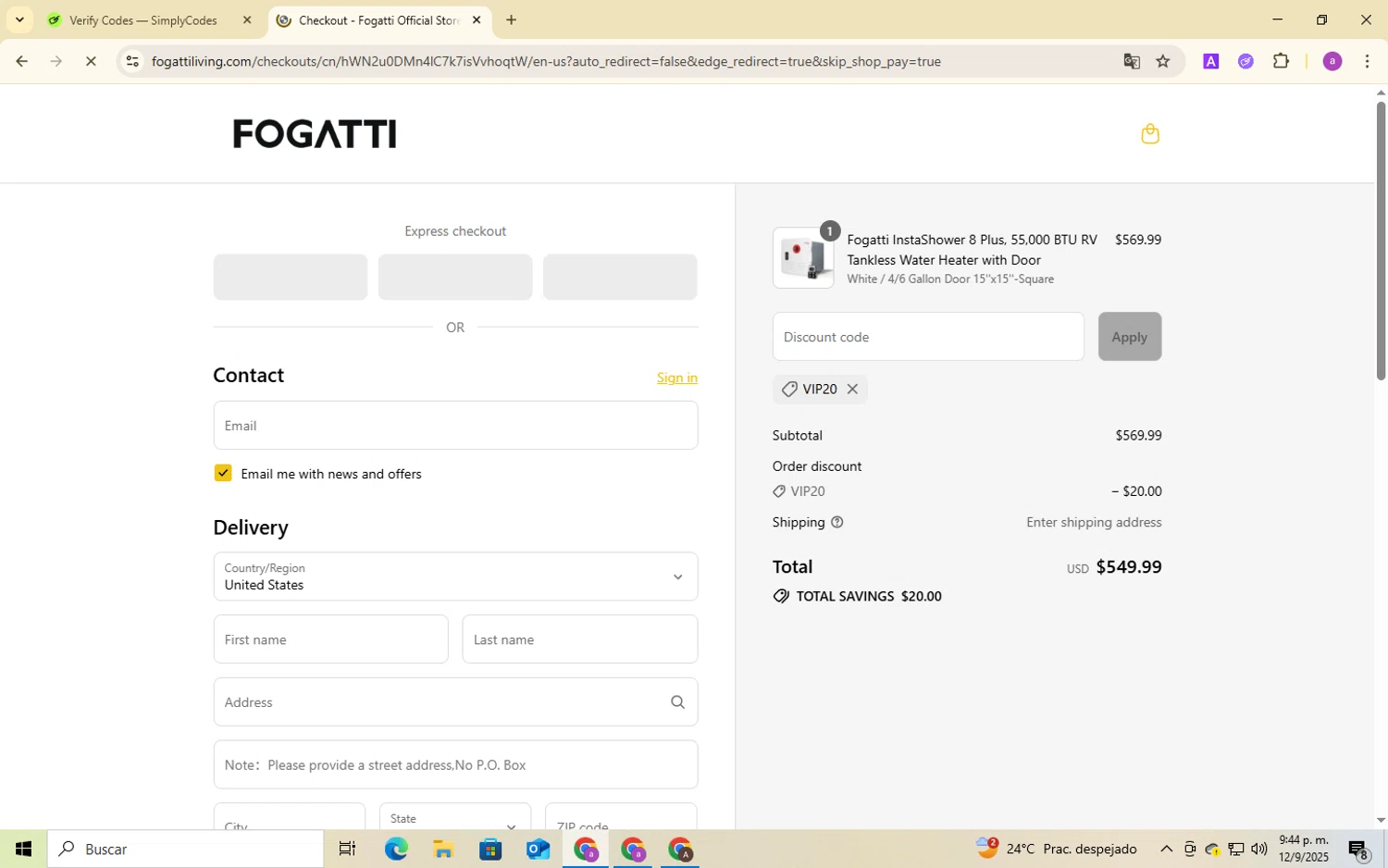
Task: Stop loading the page
Action: coord(91,62)
